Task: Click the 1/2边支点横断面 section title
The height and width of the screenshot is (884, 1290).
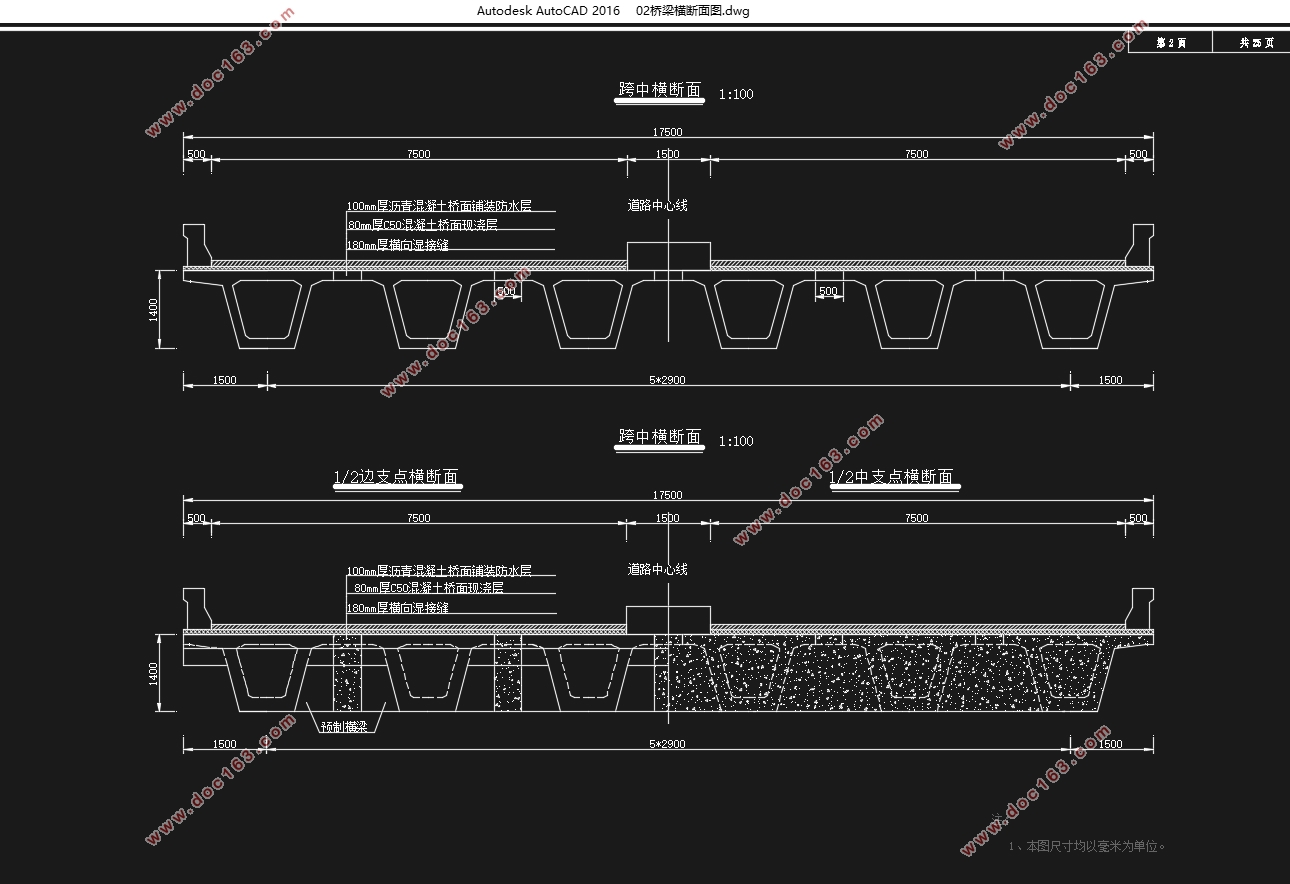Action: click(396, 477)
